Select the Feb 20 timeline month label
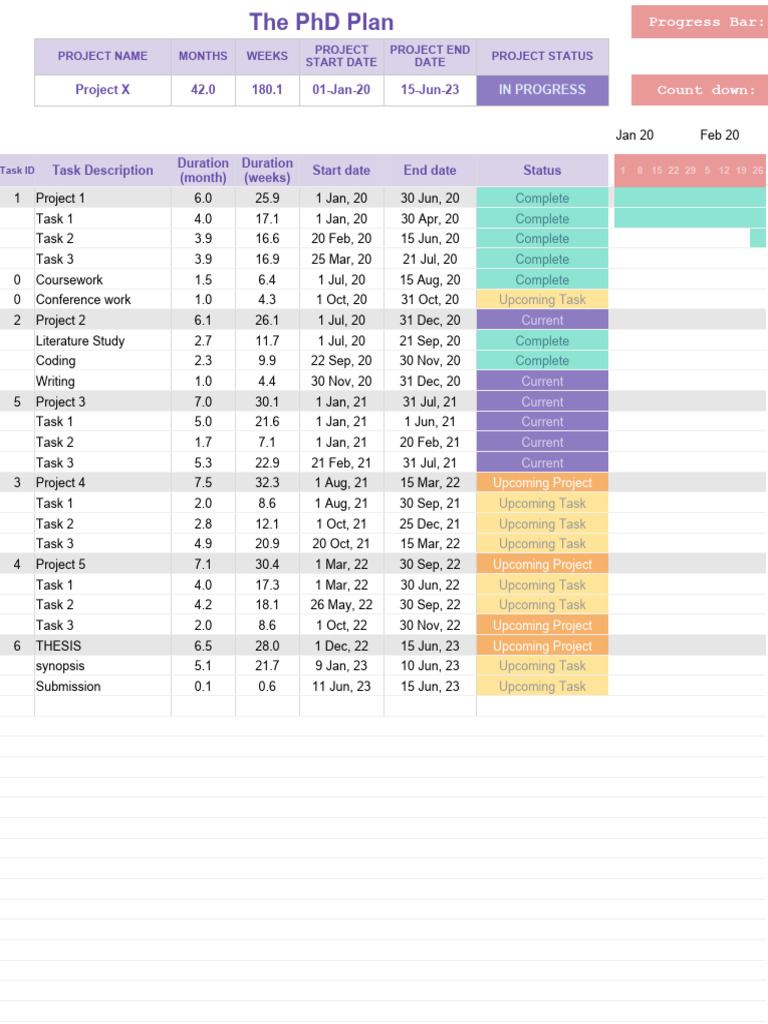Screen dimensions: 768x1024 click(x=719, y=135)
